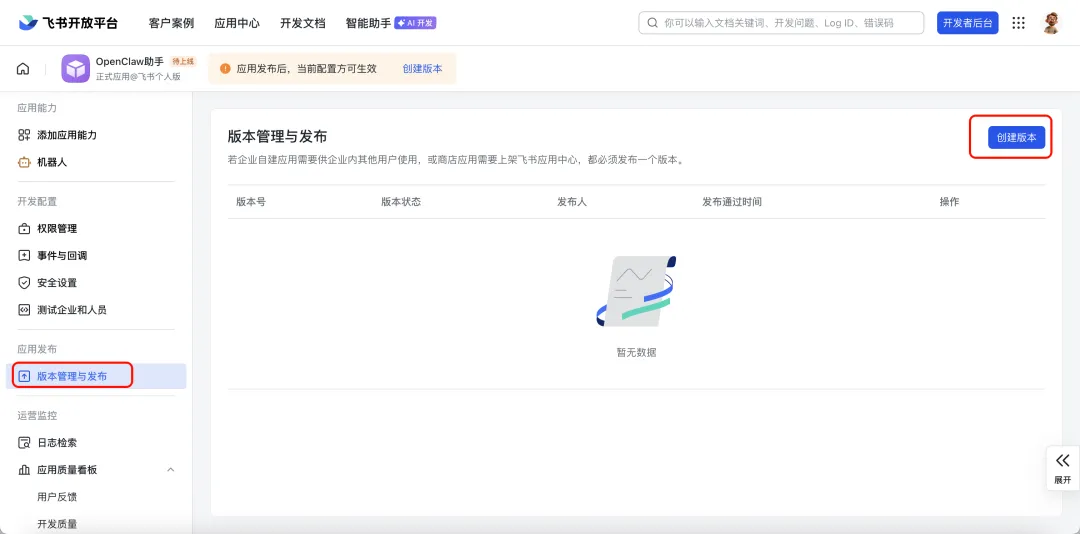Click the orange warning icon in banner
This screenshot has height=534, width=1080.
pos(225,69)
